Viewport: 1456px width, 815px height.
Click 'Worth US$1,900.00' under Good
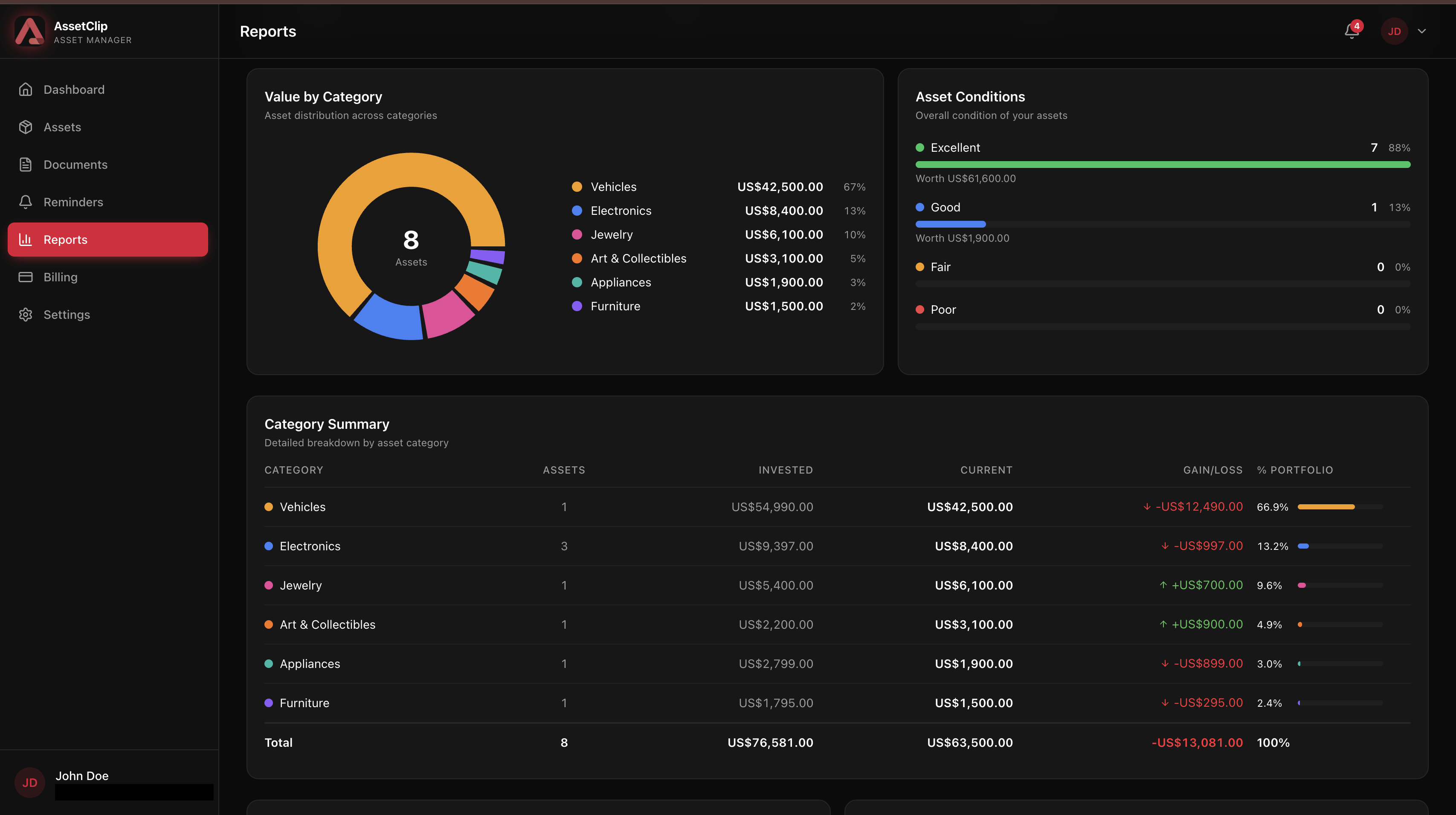coord(962,238)
